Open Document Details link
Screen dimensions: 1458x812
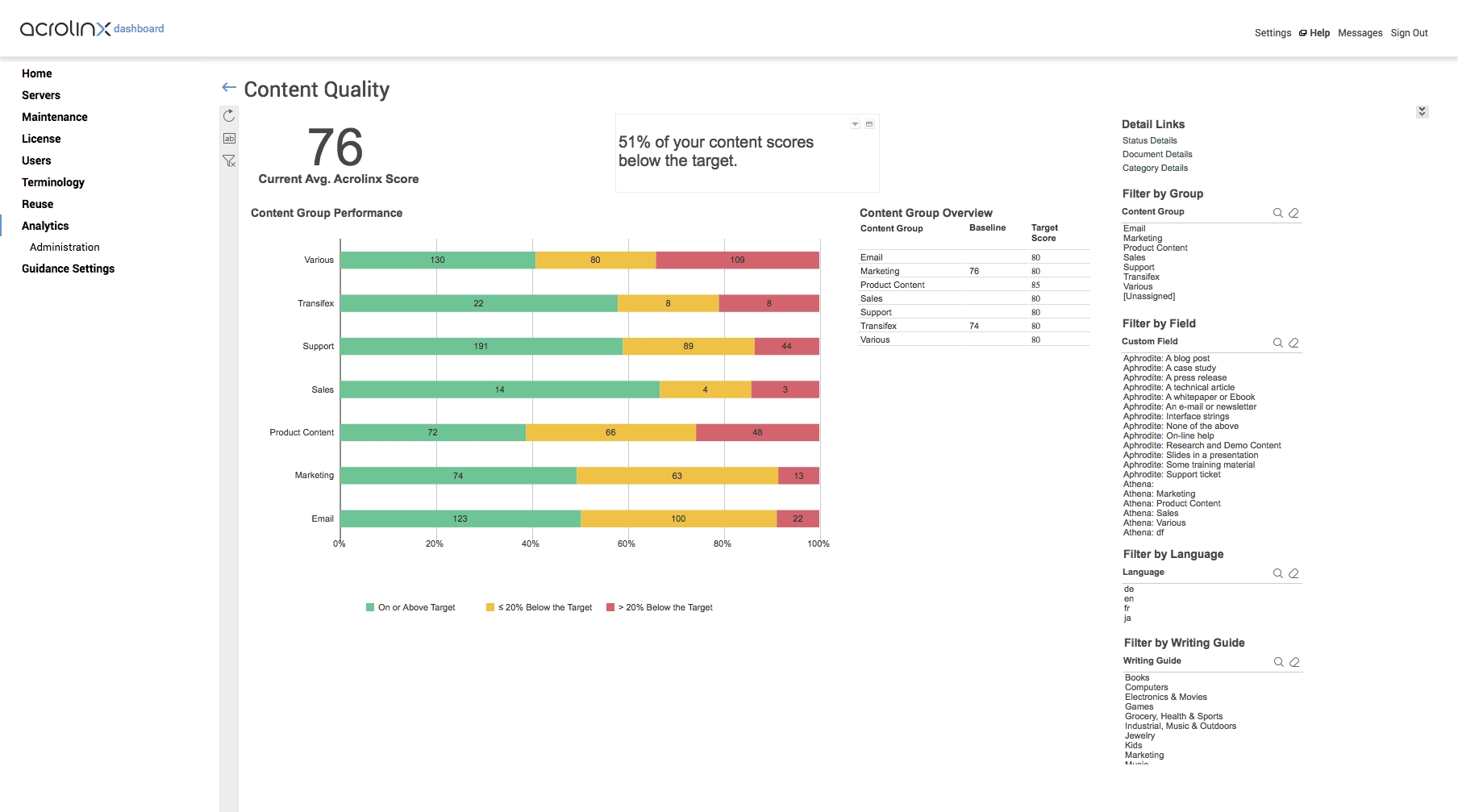pyautogui.click(x=1157, y=154)
